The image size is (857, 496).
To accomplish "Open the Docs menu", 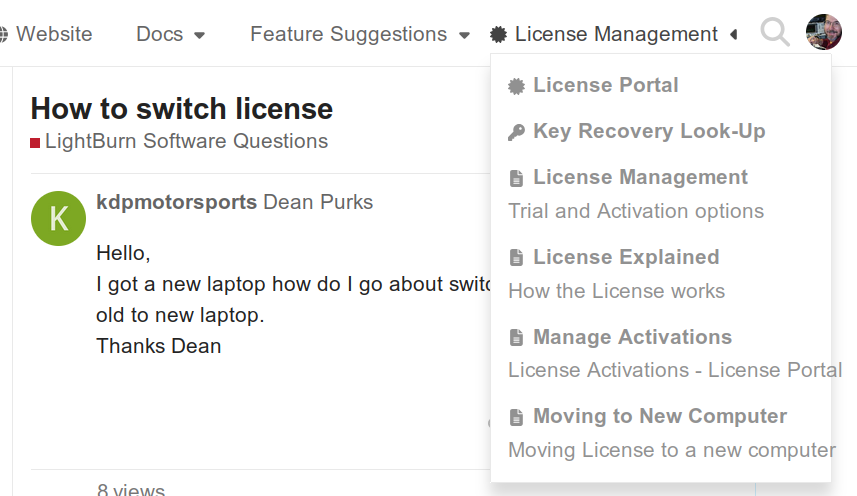I will pyautogui.click(x=159, y=34).
